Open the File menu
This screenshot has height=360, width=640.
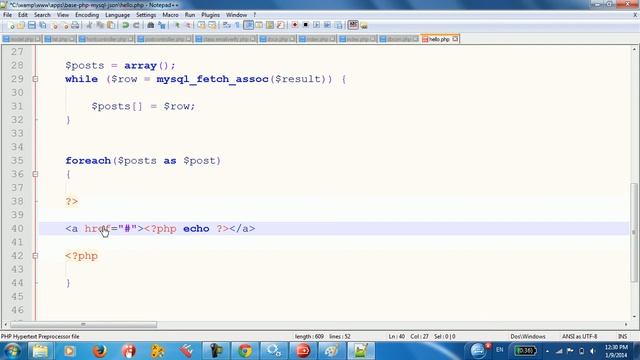pos(7,15)
